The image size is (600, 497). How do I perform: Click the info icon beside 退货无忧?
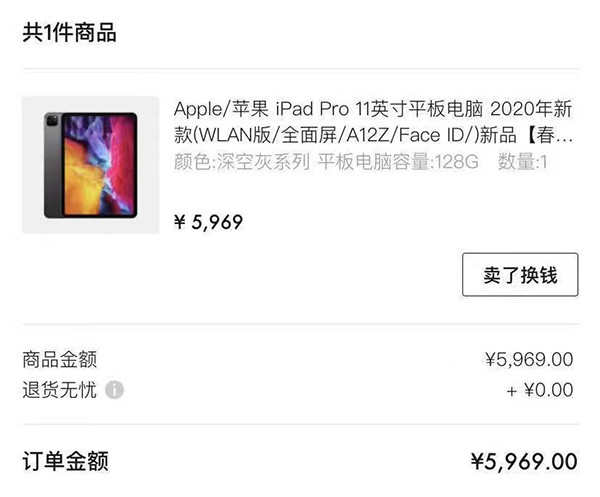tap(114, 390)
